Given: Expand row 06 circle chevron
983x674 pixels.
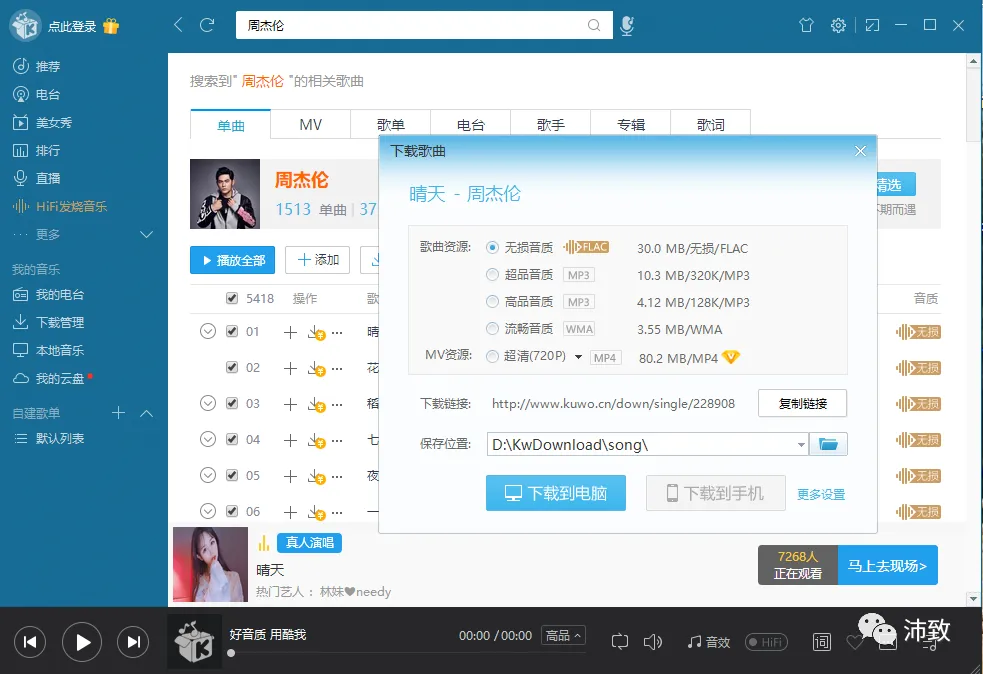Looking at the screenshot, I should (x=208, y=511).
